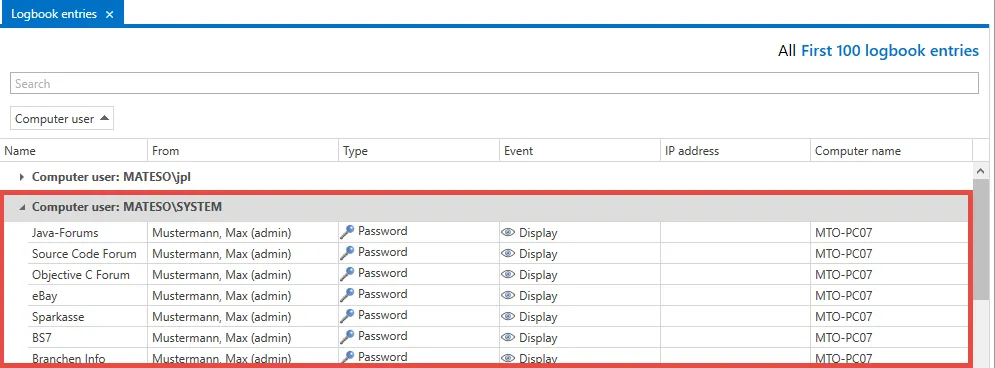This screenshot has width=995, height=368.
Task: Click the eye Display icon in Java-Forums row
Action: (x=508, y=233)
